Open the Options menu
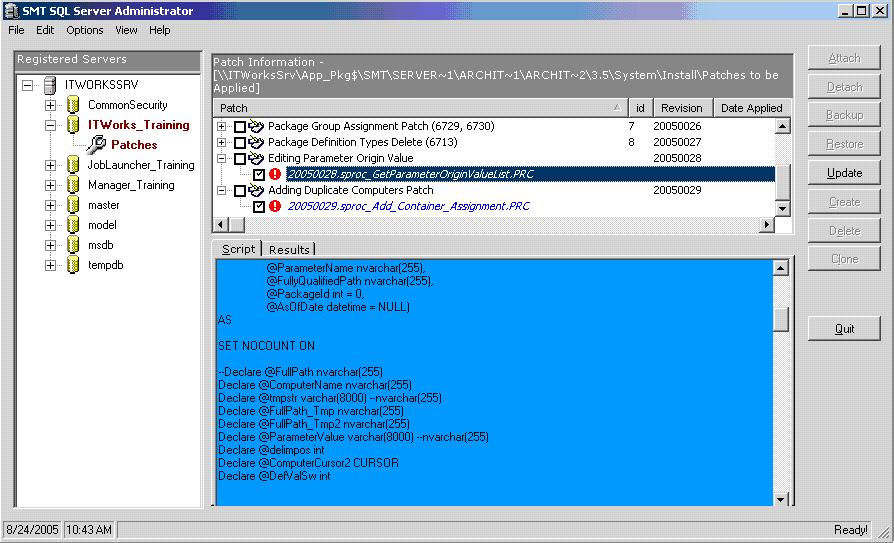 [85, 30]
